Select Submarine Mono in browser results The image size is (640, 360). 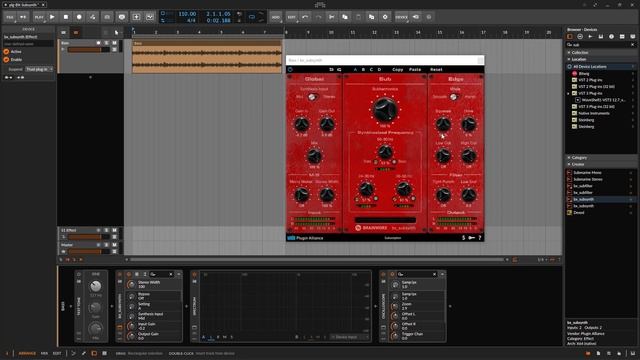(x=601, y=173)
